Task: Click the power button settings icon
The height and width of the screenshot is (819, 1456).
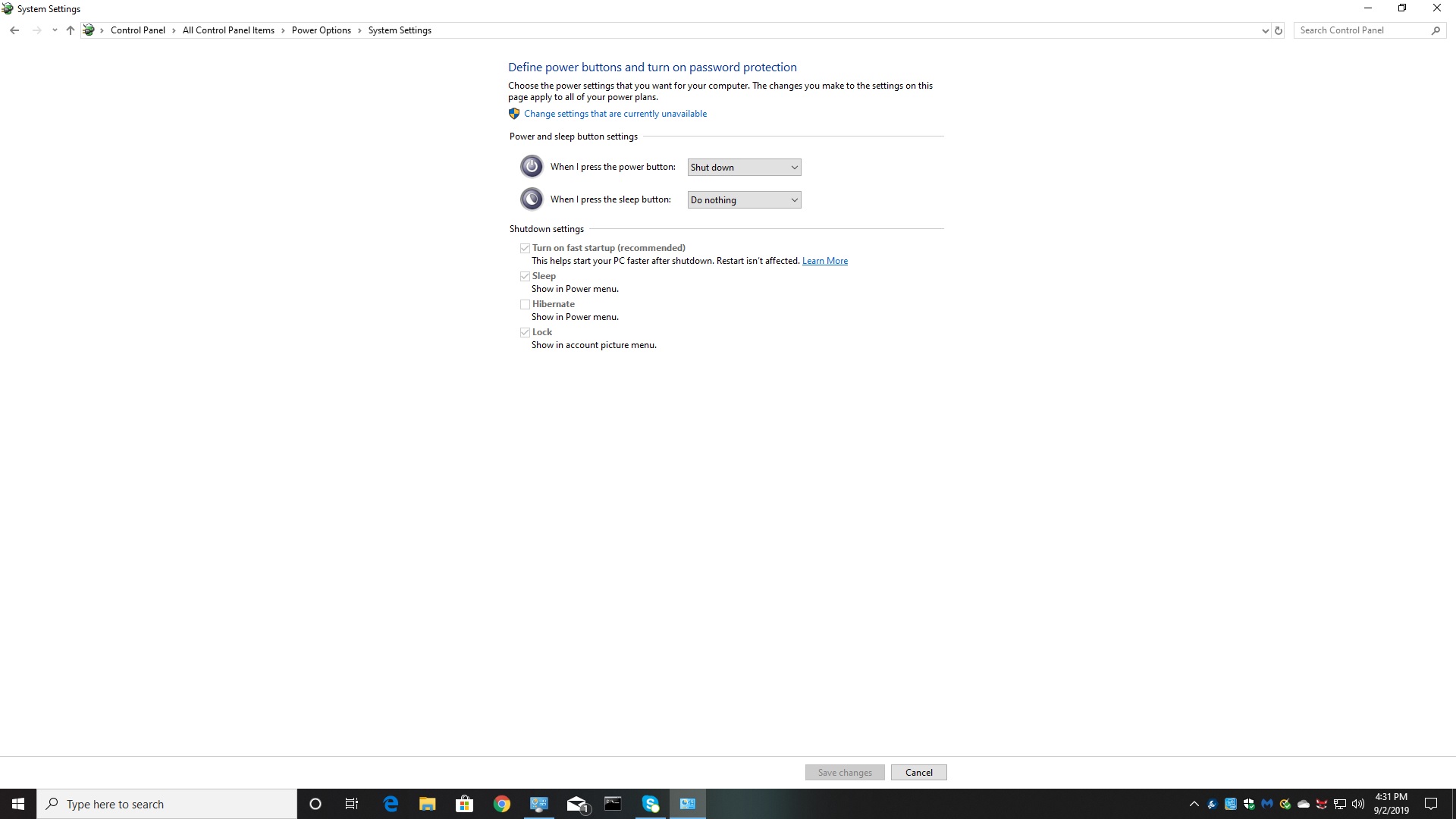Action: [531, 166]
